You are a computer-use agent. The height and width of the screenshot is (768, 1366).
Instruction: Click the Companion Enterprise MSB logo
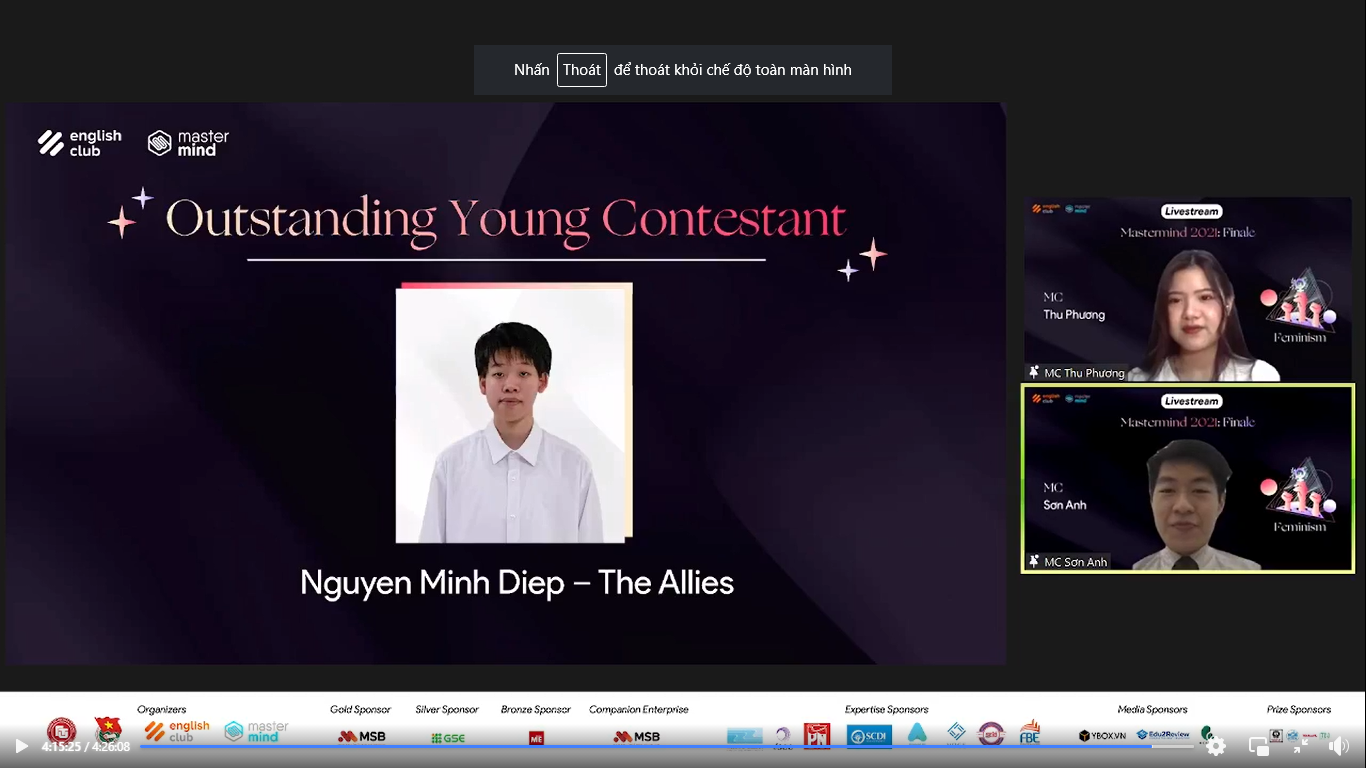637,737
